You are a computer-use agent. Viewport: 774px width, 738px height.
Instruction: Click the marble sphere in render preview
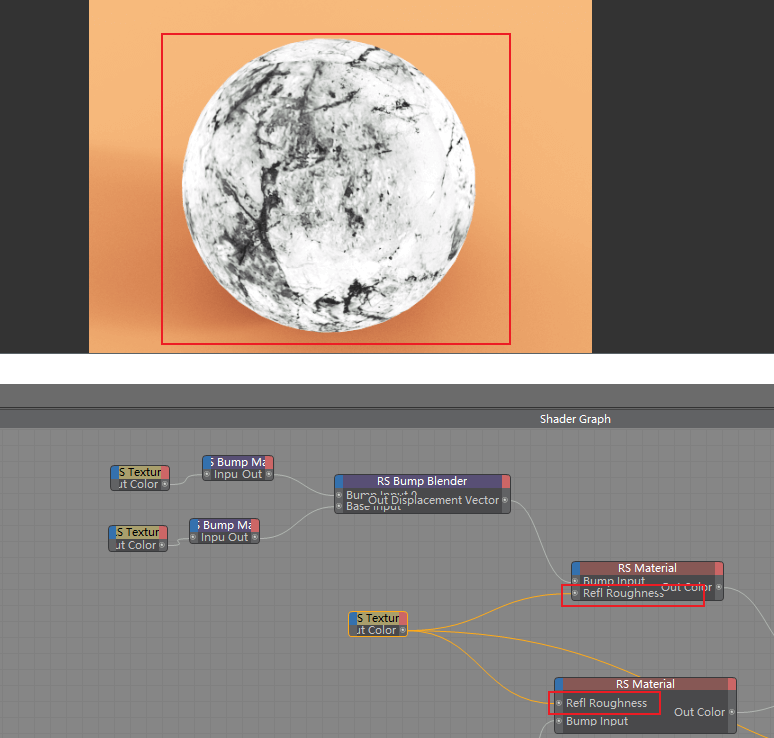click(329, 185)
